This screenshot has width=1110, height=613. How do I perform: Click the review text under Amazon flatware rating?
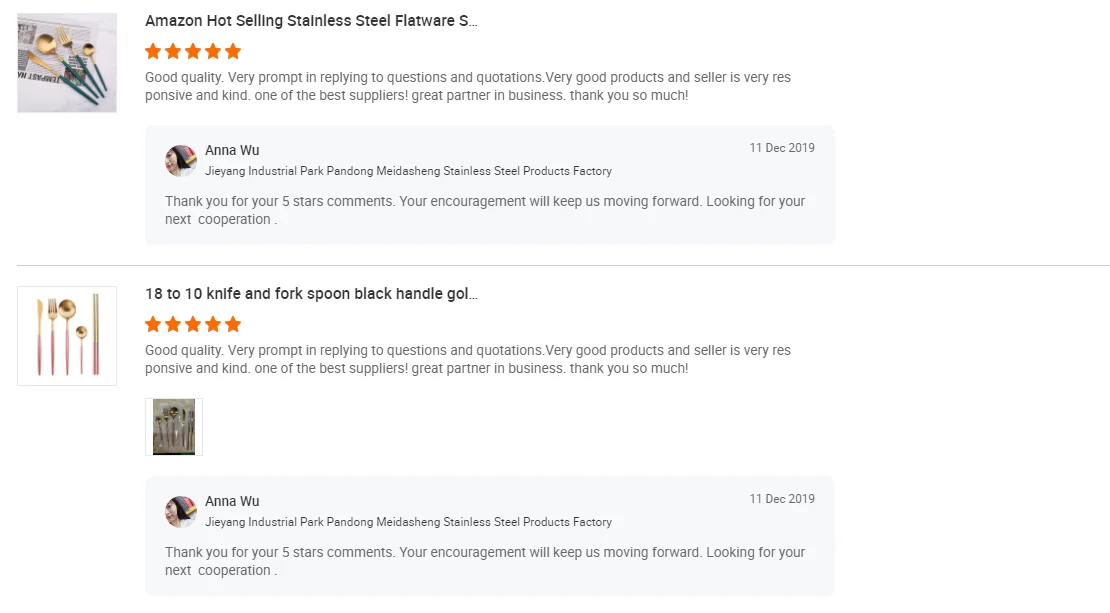pyautogui.click(x=467, y=87)
